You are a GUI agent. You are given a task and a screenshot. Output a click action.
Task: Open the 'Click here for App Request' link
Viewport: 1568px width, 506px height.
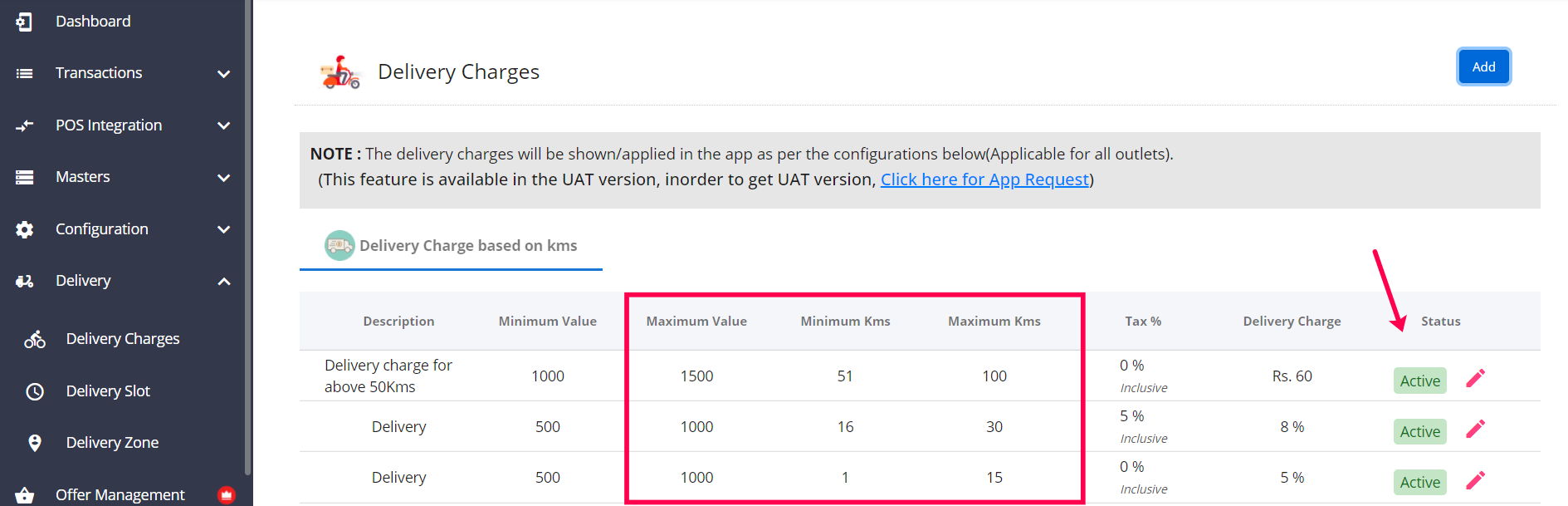tap(984, 179)
